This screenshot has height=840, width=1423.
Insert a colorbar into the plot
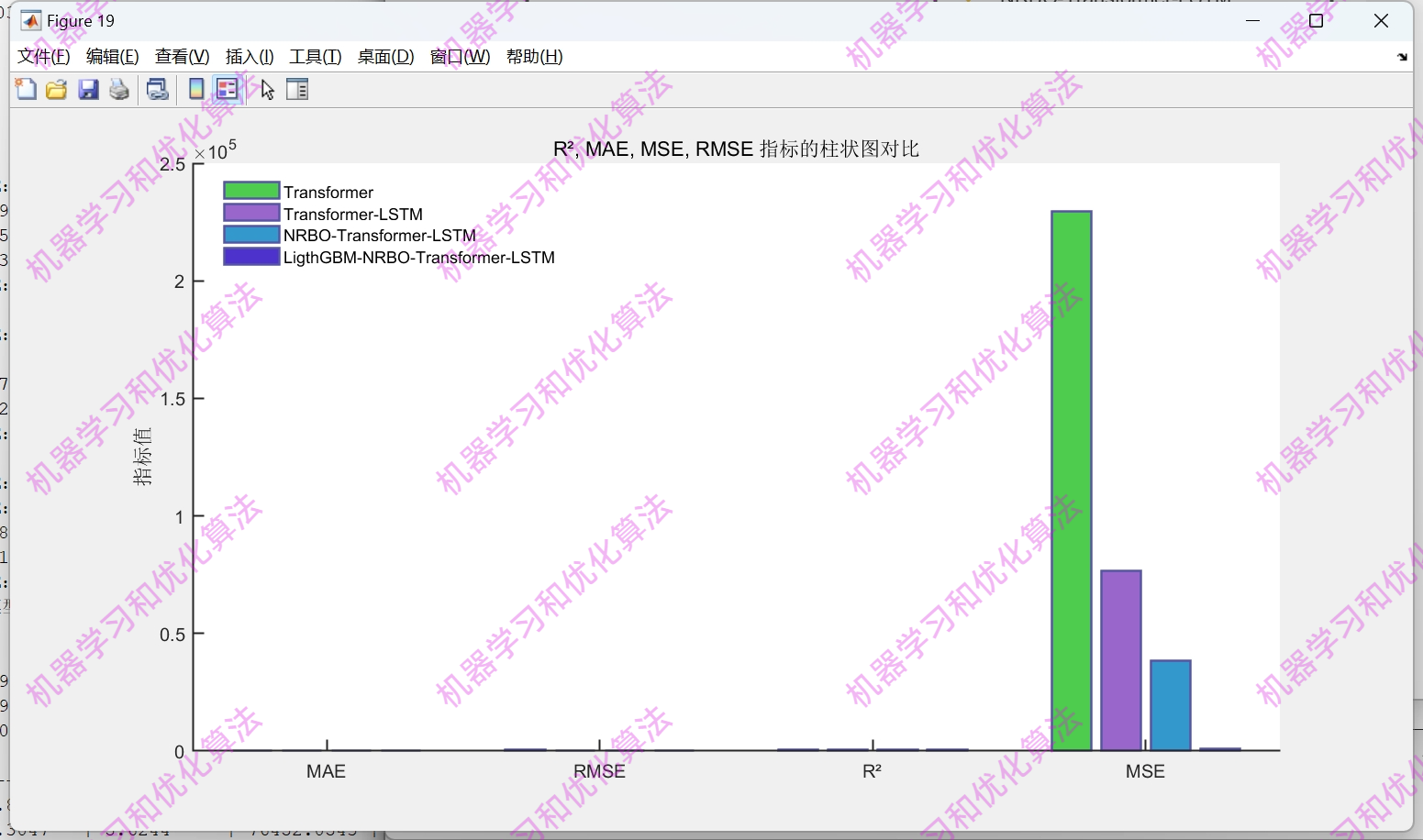(x=195, y=89)
